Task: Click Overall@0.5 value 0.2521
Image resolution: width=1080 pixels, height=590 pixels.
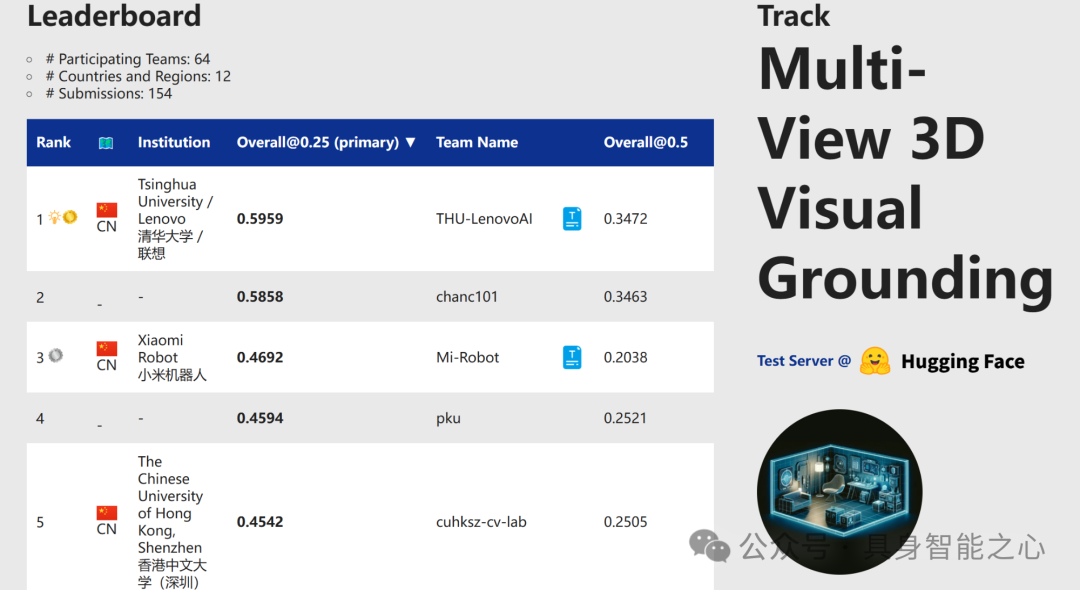Action: tap(625, 418)
